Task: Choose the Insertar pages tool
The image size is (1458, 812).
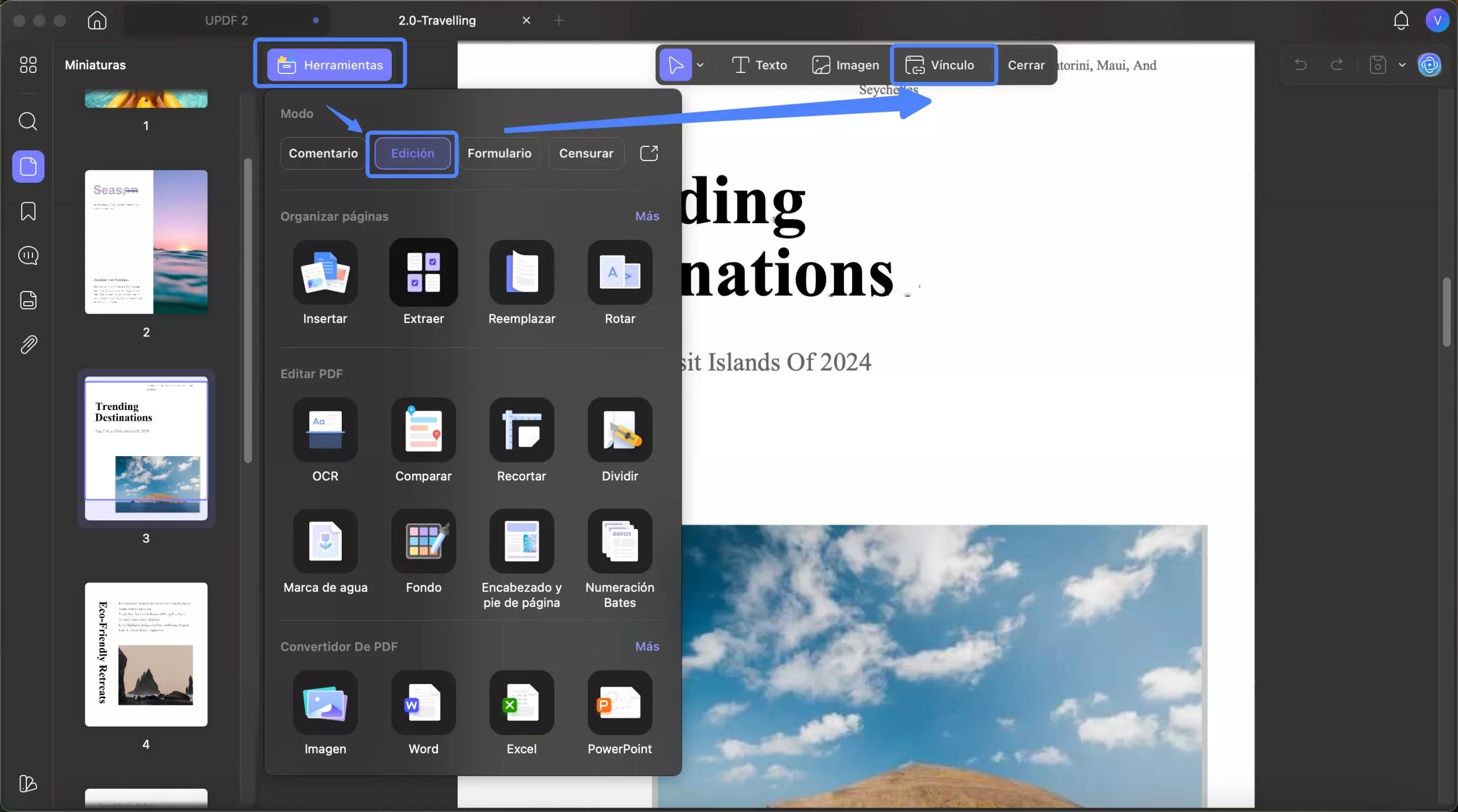Action: point(325,282)
